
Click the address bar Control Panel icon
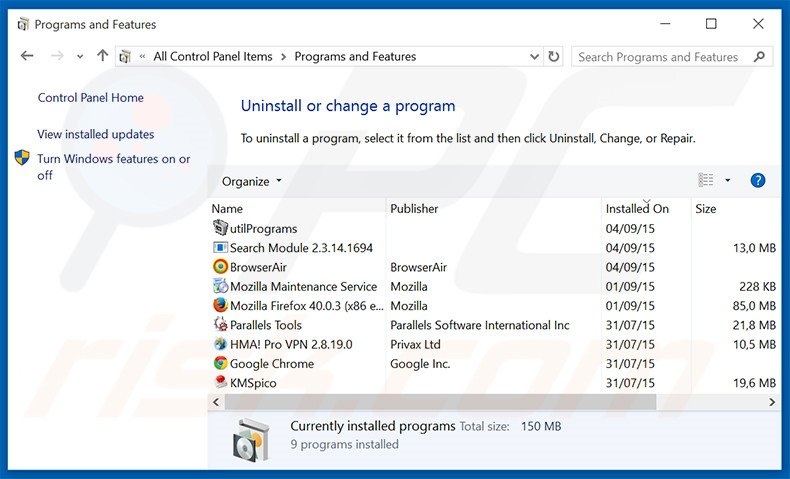tap(125, 56)
